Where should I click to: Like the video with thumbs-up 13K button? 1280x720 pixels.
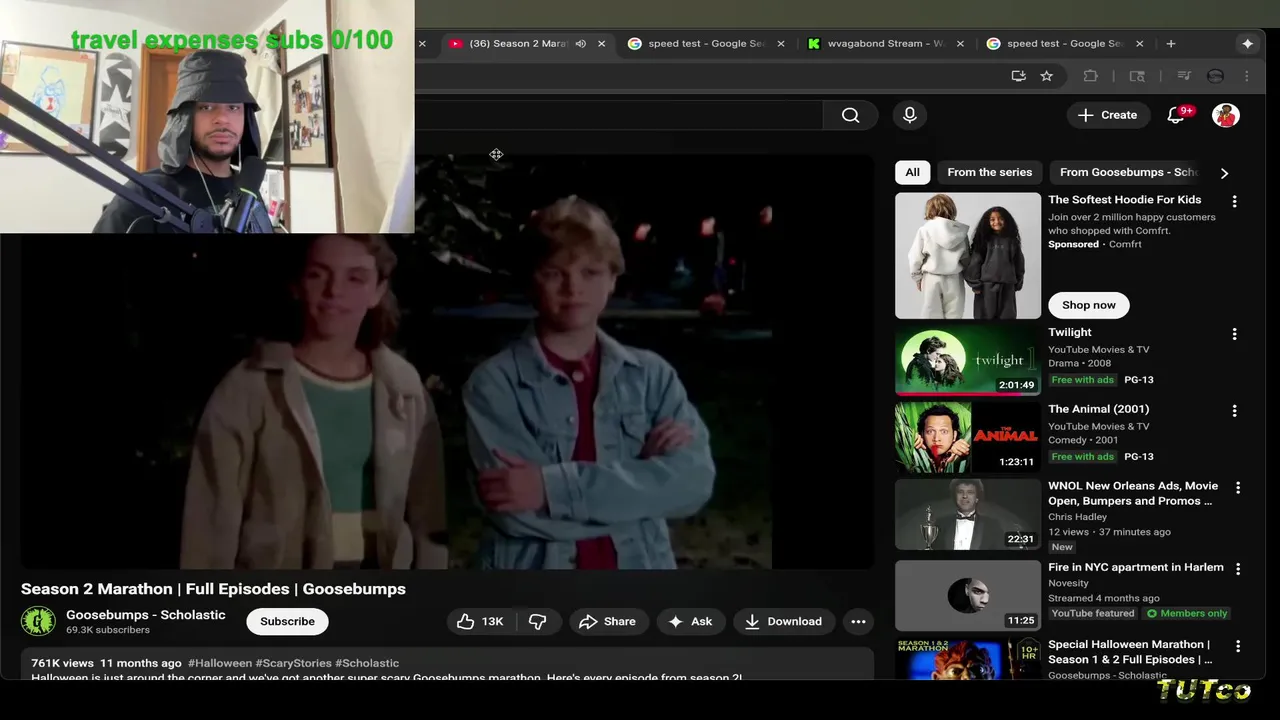[480, 621]
